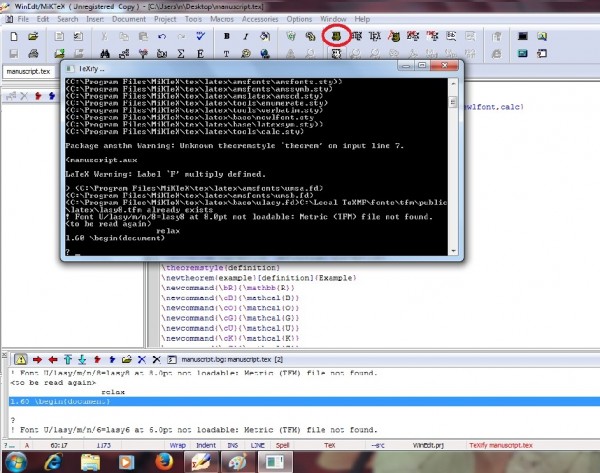Click the New document icon
600x473 pixels.
[x=12, y=35]
